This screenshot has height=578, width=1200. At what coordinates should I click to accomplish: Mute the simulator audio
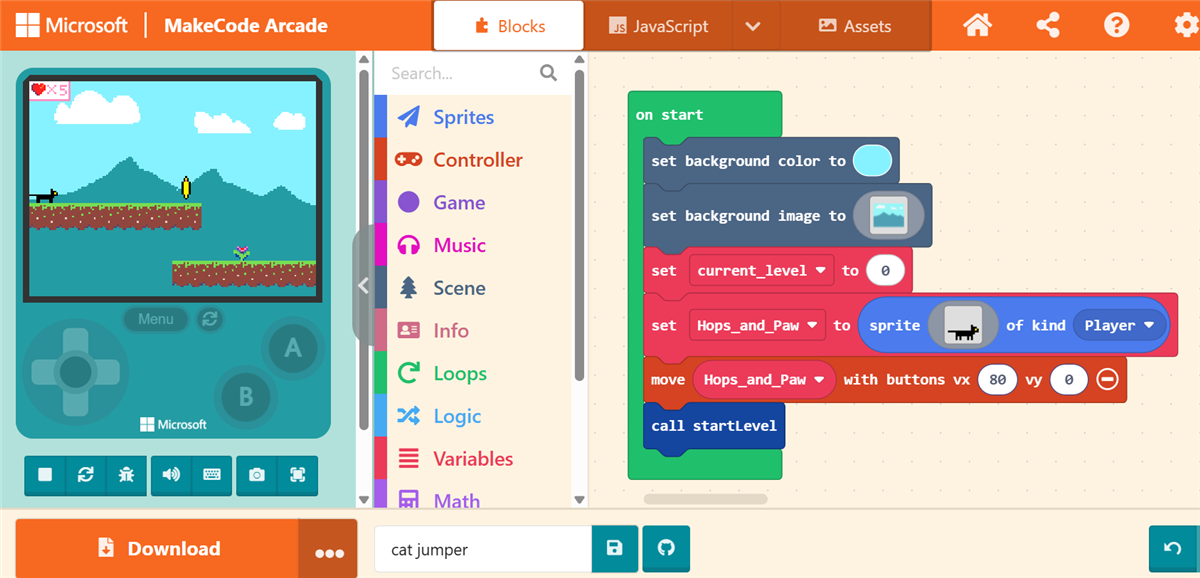[x=171, y=475]
